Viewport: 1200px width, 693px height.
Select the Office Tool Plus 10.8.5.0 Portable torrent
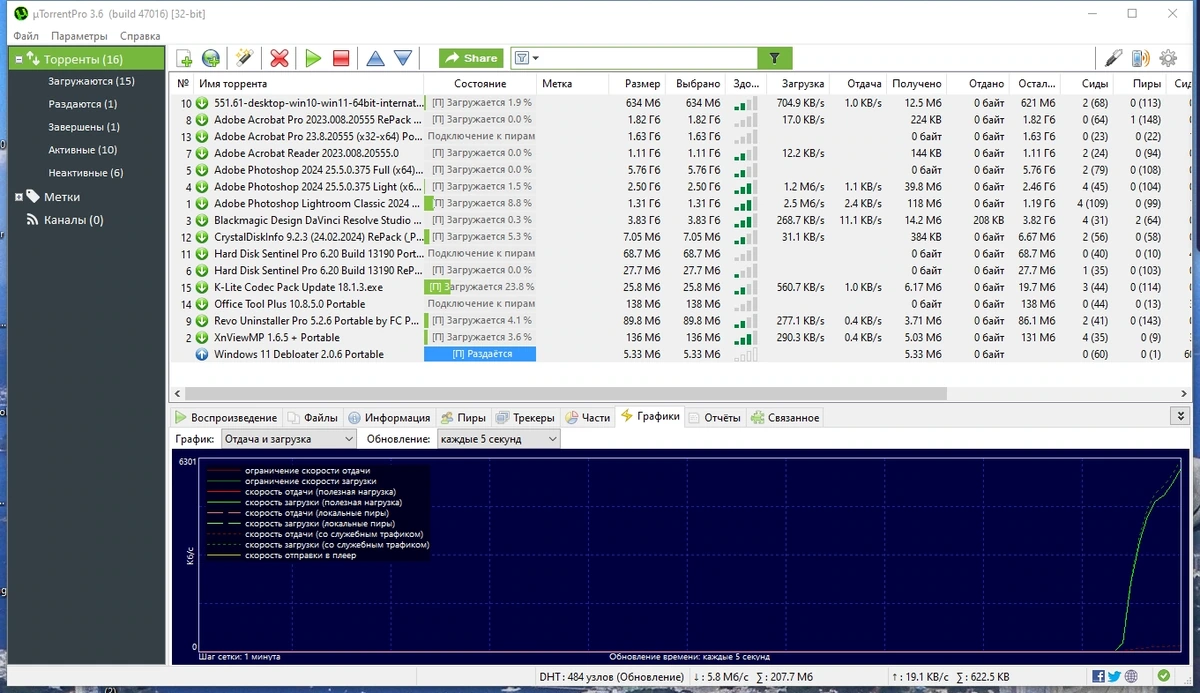pyautogui.click(x=289, y=304)
